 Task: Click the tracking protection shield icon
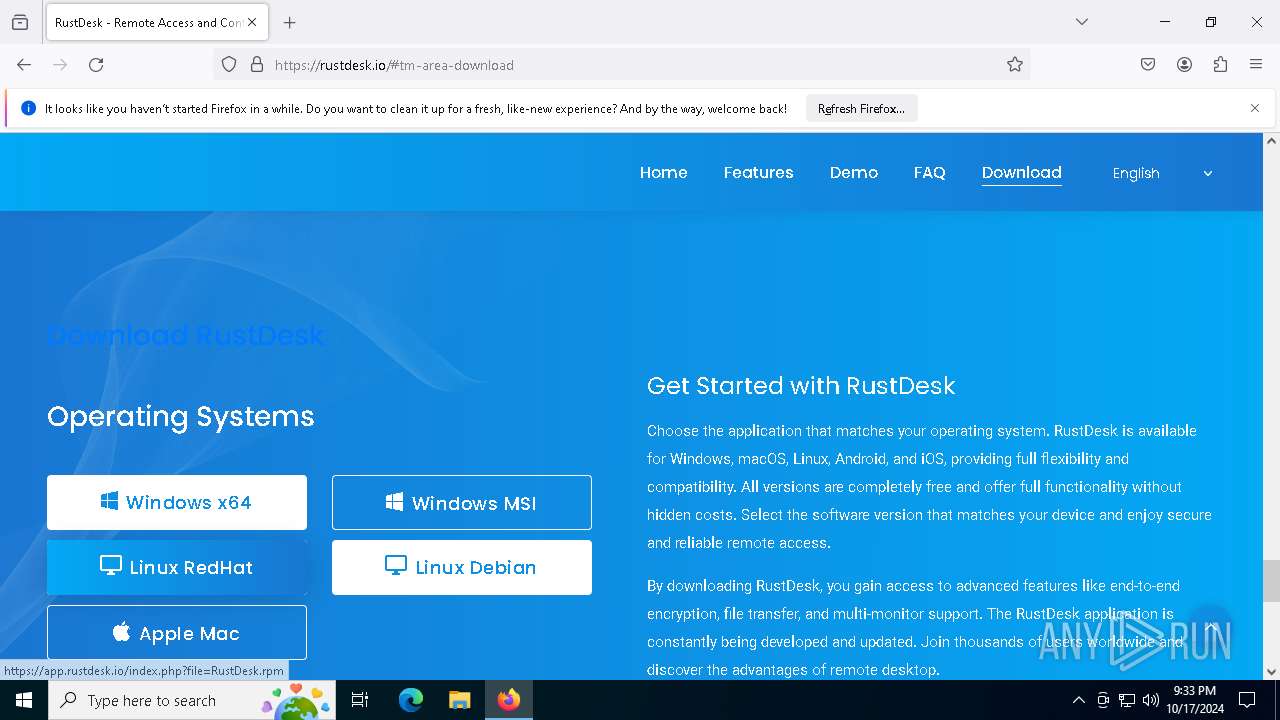click(x=229, y=65)
